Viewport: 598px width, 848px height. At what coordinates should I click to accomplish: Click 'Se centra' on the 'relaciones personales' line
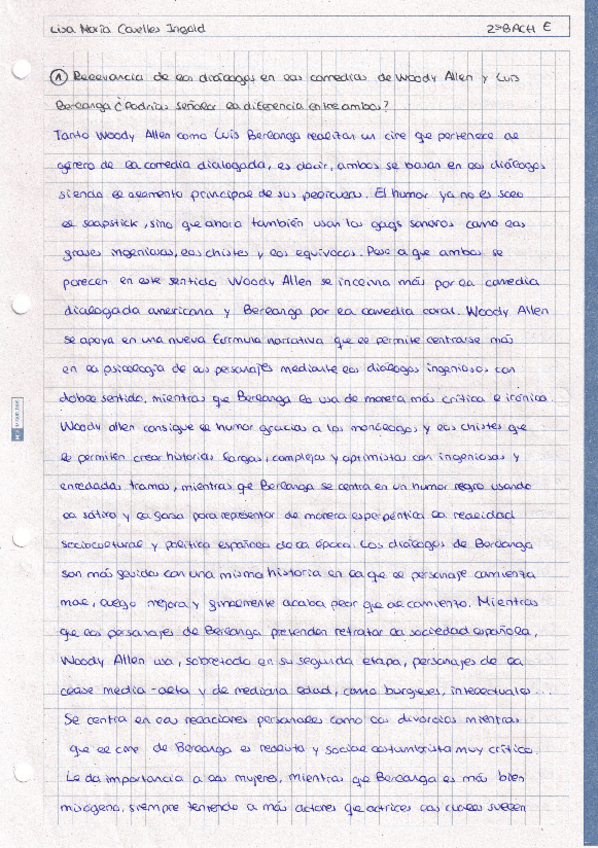click(95, 720)
